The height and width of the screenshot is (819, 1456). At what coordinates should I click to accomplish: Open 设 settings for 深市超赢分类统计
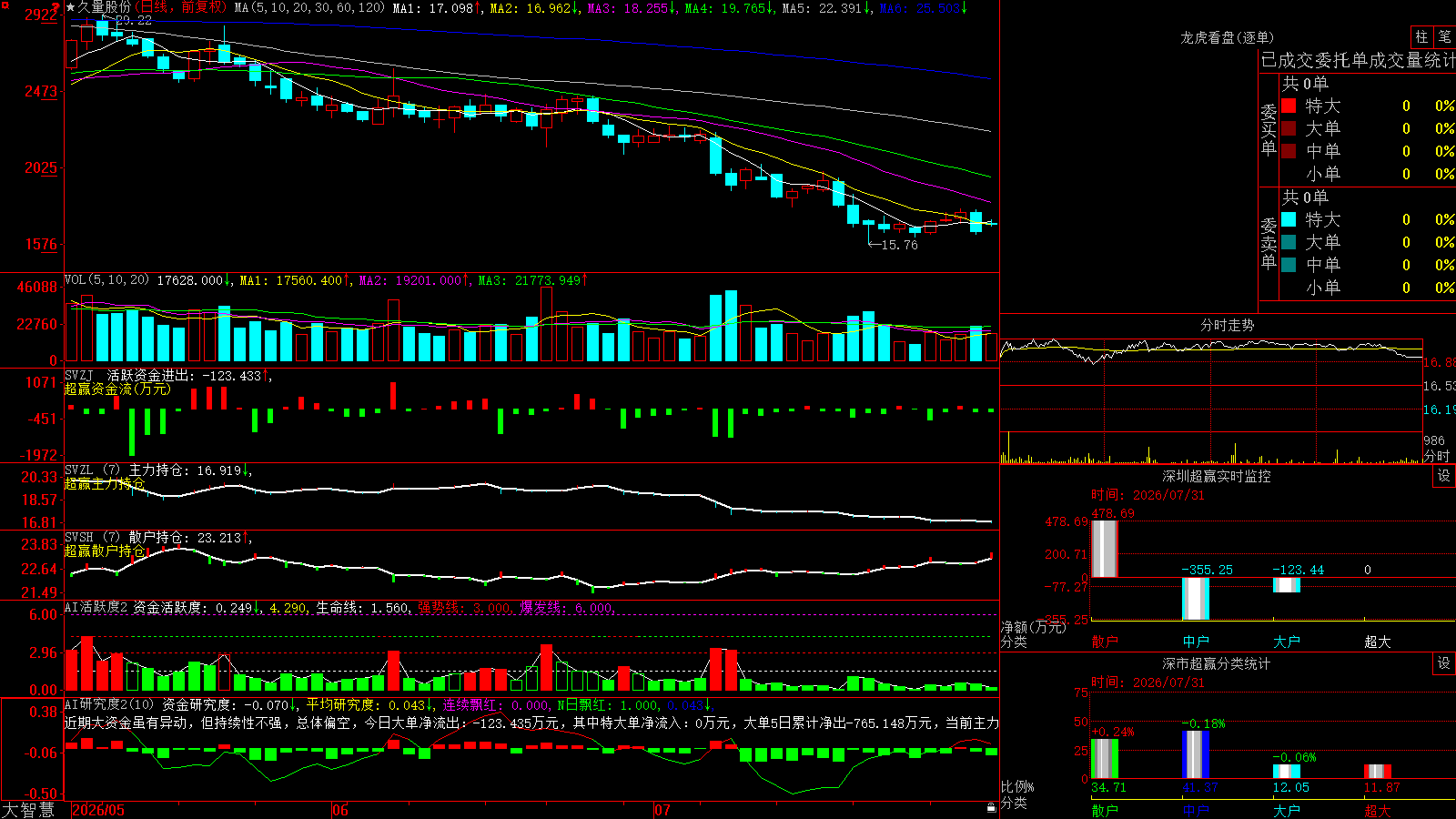(1444, 663)
